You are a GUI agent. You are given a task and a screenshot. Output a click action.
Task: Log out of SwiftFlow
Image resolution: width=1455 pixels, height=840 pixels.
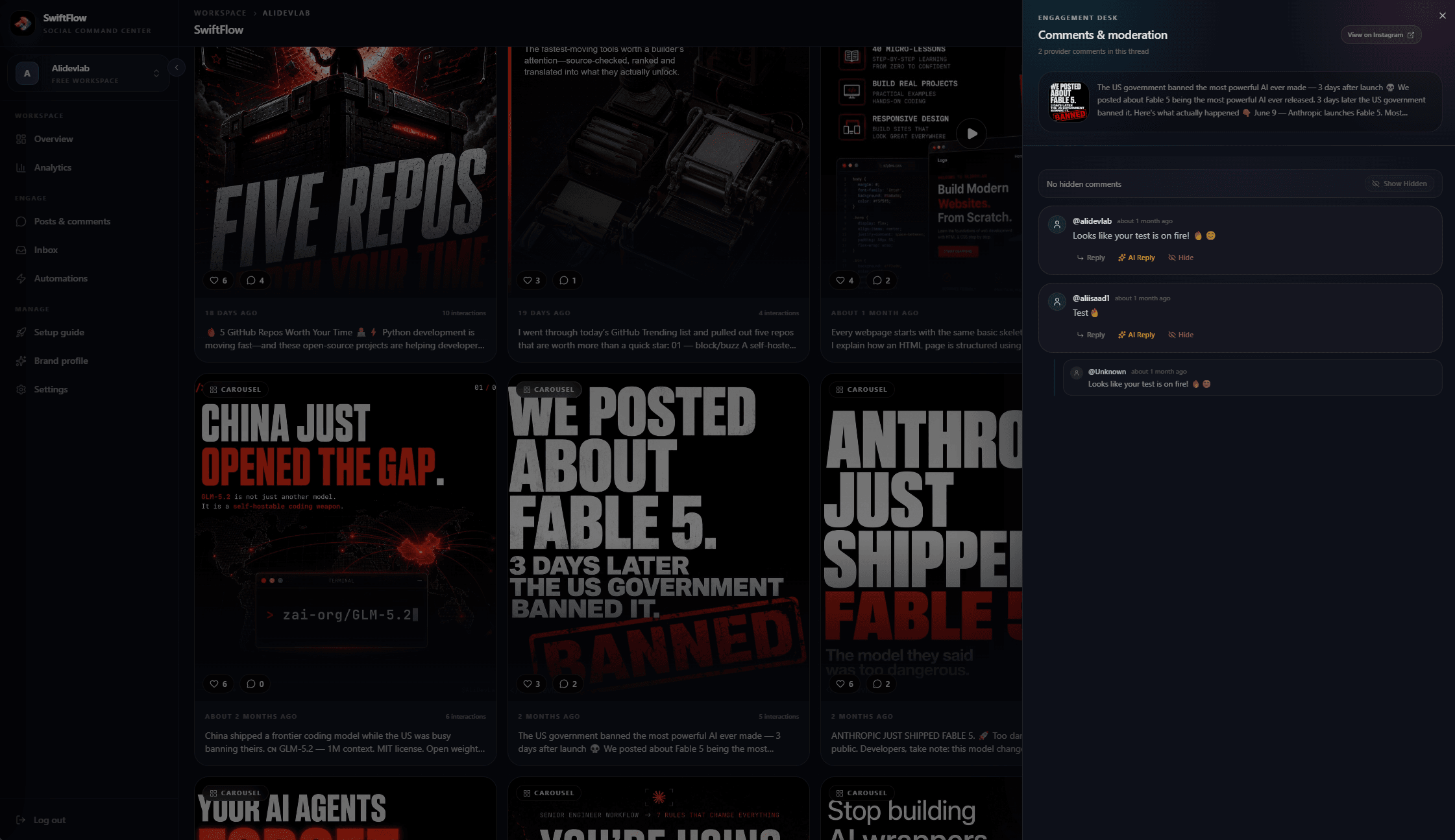coord(49,820)
